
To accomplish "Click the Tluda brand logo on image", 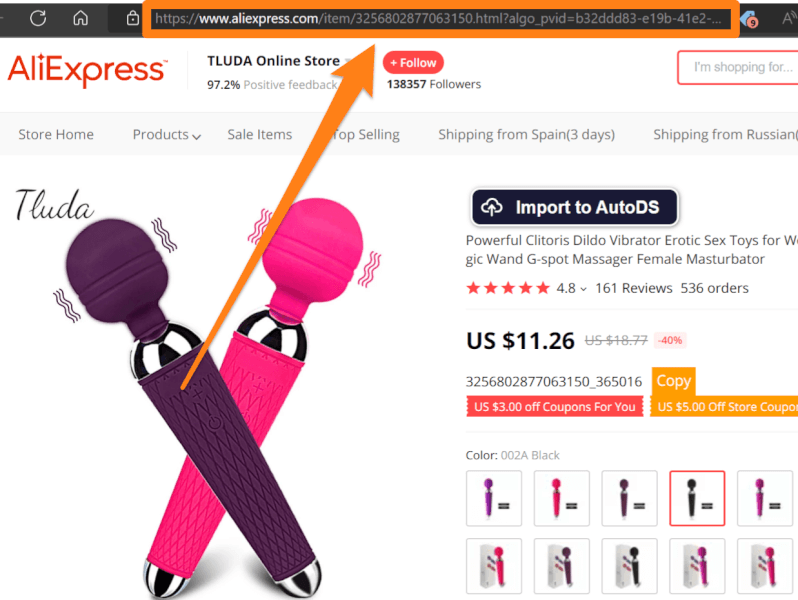I will click(54, 205).
